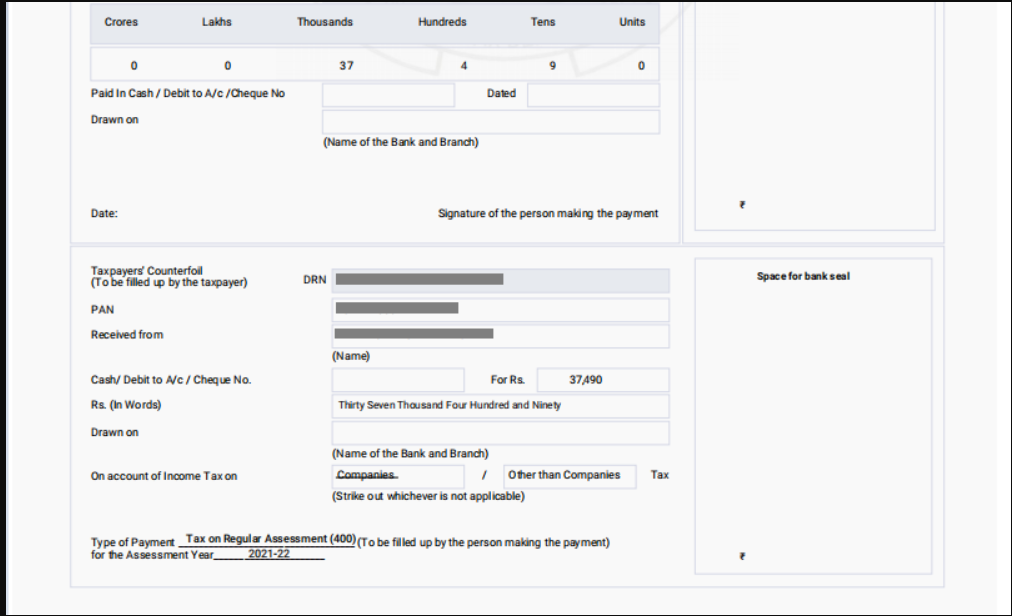Click the cheque number field beside Dated
This screenshot has width=1012, height=616.
click(x=388, y=95)
